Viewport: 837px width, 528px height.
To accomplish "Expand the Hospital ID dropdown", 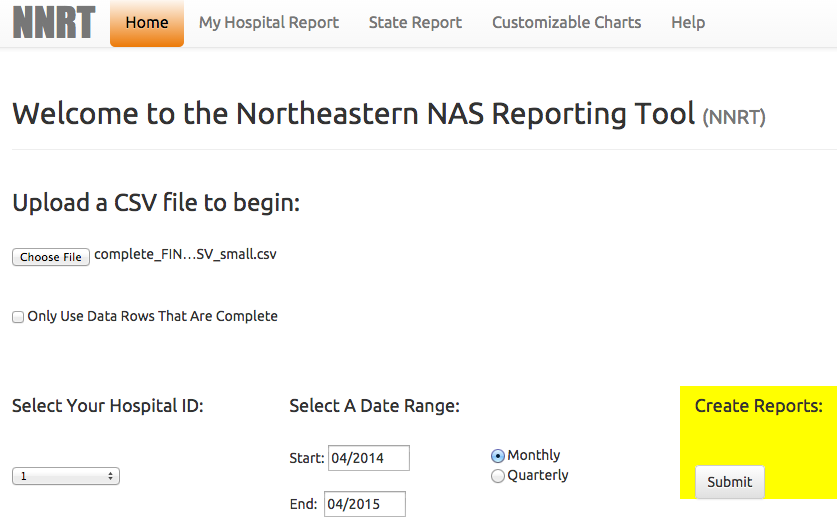I will [66, 477].
